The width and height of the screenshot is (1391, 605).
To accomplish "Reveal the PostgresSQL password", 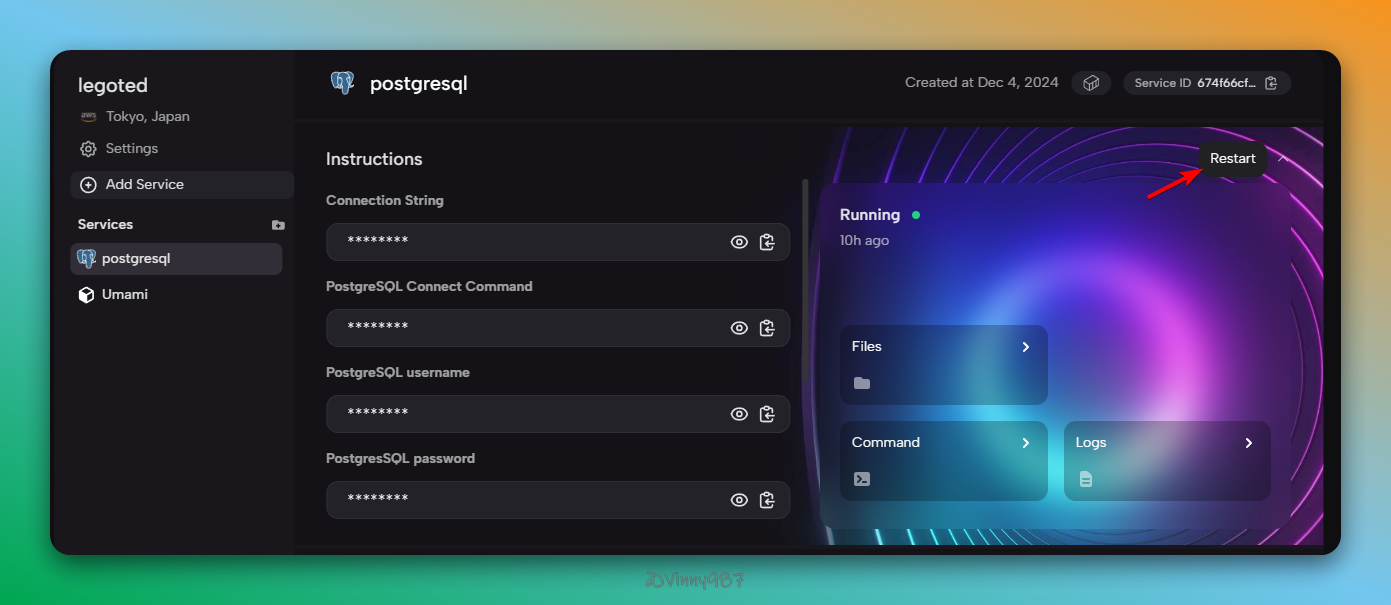I will coord(739,500).
